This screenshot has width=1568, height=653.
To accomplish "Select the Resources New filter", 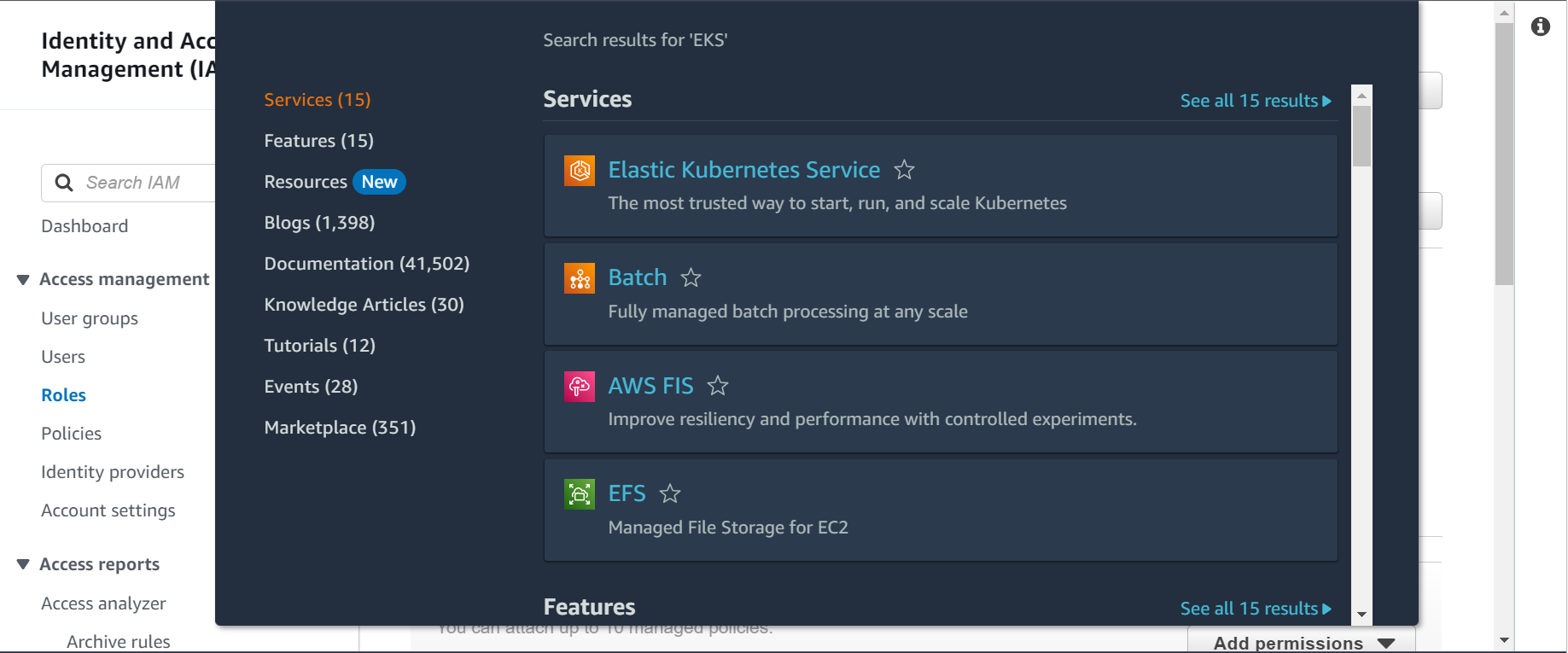I will (335, 182).
